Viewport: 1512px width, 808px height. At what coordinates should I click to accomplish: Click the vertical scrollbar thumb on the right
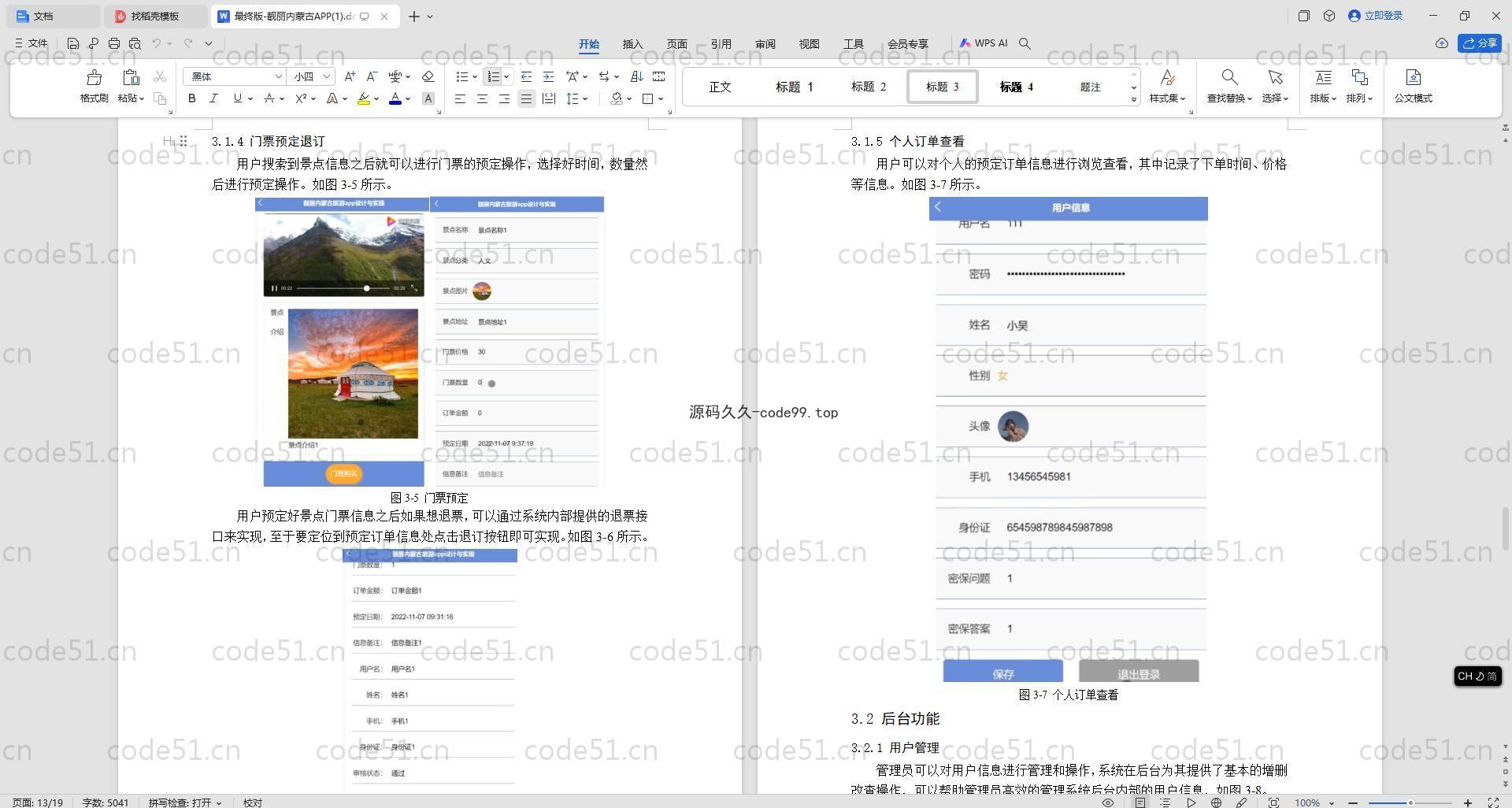click(1506, 528)
